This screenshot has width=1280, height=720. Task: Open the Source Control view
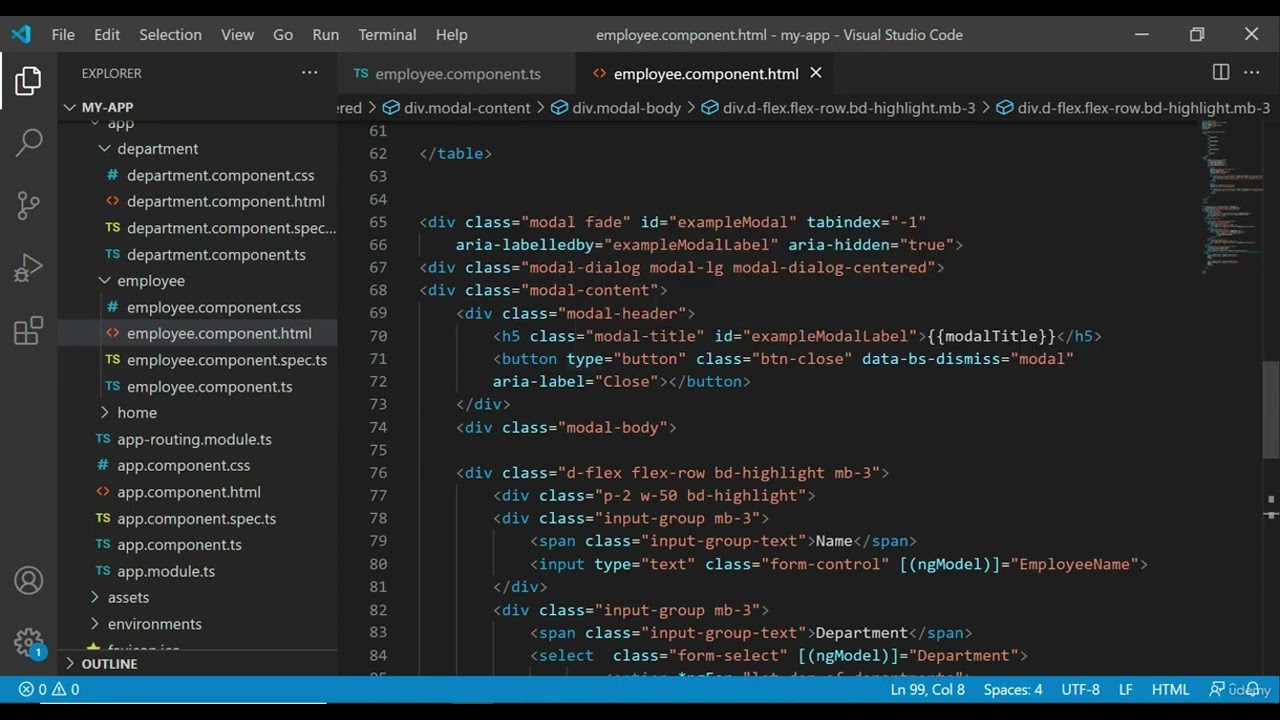28,205
